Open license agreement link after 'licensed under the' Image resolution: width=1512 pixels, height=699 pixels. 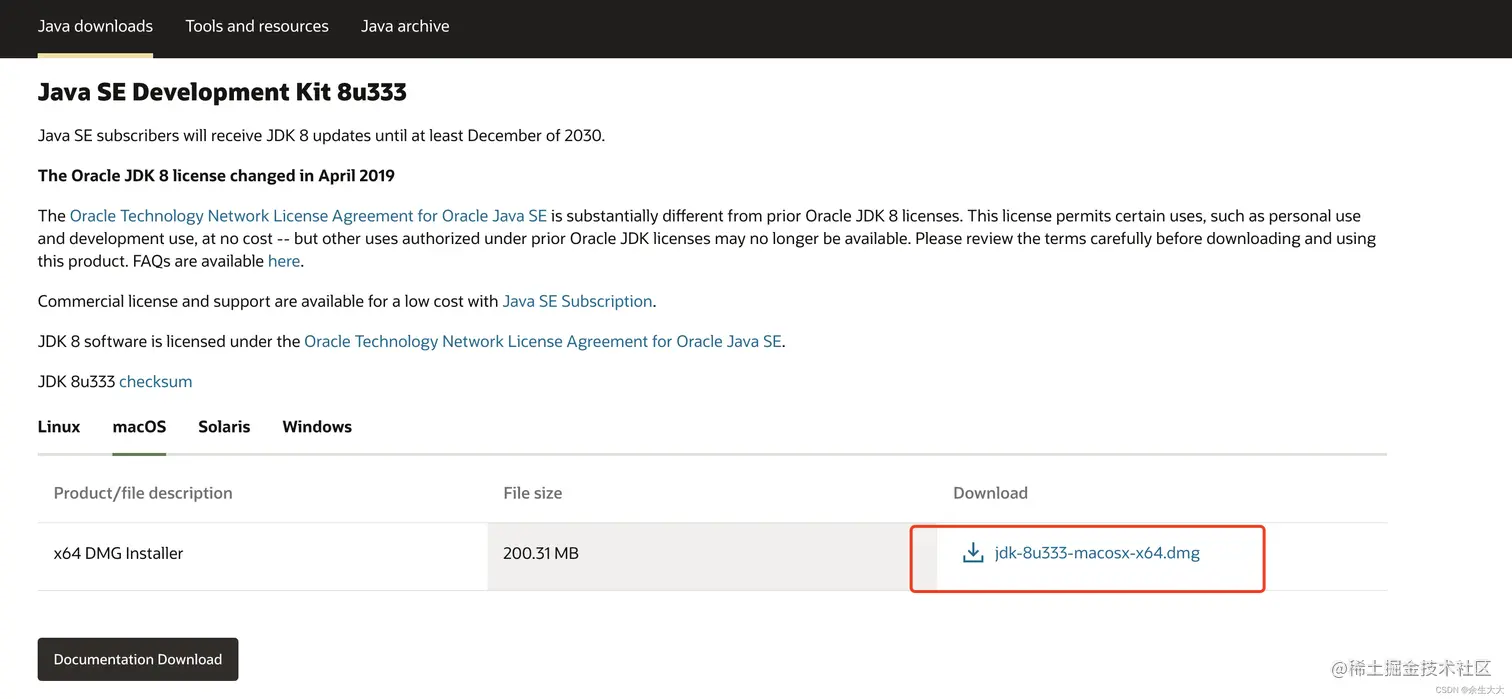click(x=542, y=341)
